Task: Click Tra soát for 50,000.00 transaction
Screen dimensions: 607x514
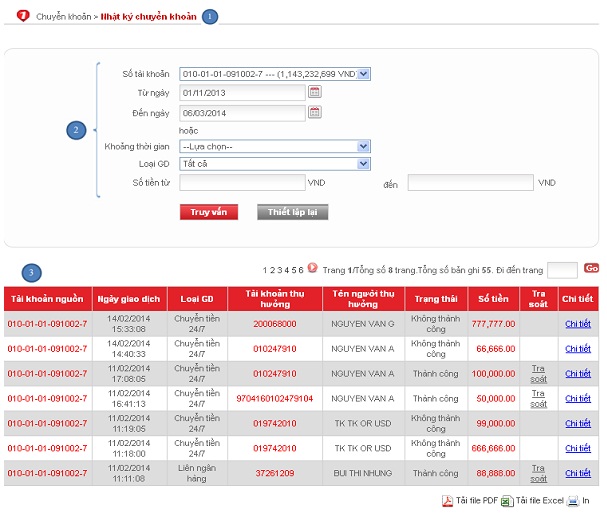Action: point(538,398)
